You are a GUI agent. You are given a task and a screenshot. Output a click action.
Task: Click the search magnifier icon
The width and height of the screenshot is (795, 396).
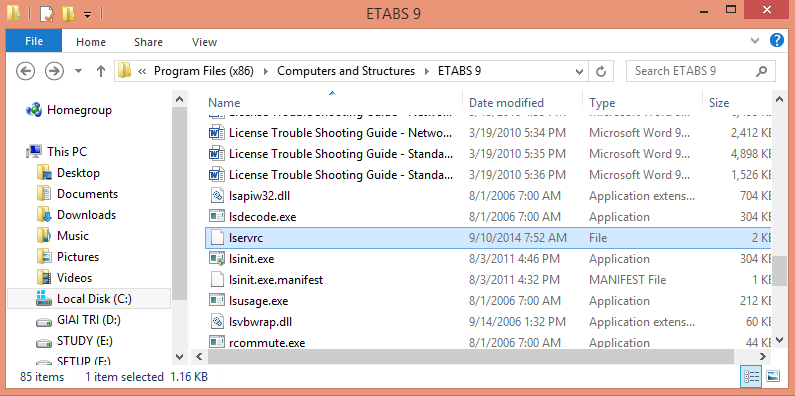point(761,71)
